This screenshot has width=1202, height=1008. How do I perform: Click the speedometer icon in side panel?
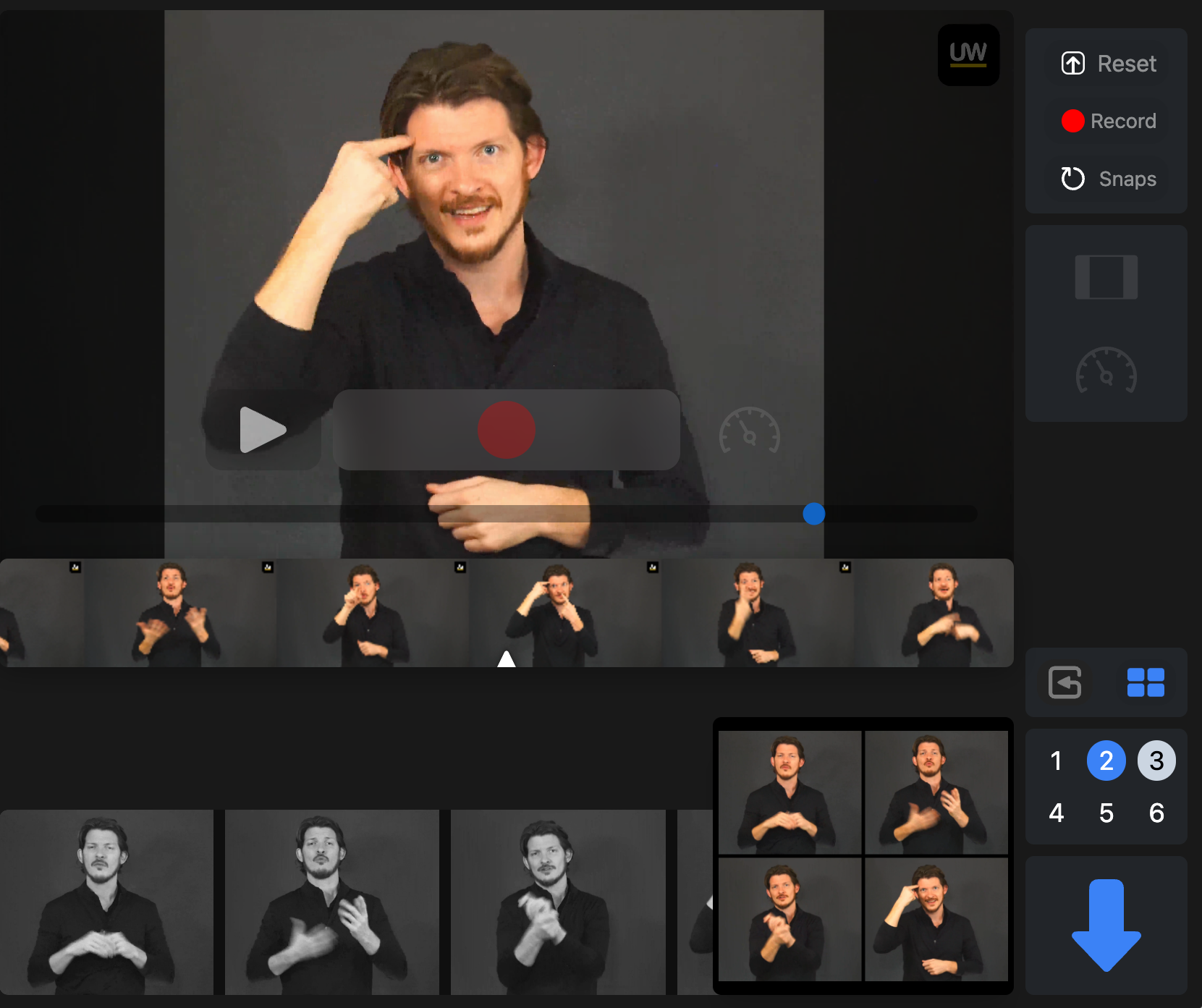click(1106, 371)
